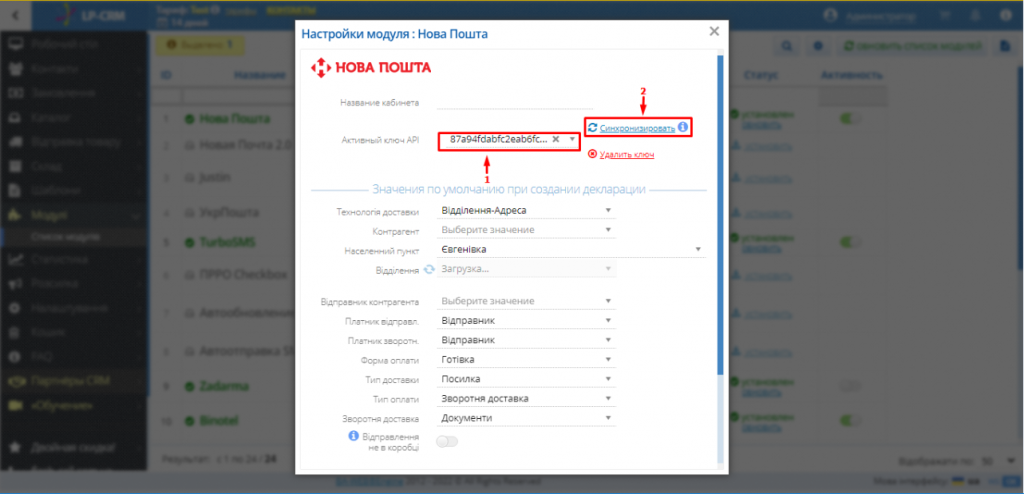Open Партнеры CRM in the sidebar
This screenshot has width=1024, height=494.
tap(72, 381)
